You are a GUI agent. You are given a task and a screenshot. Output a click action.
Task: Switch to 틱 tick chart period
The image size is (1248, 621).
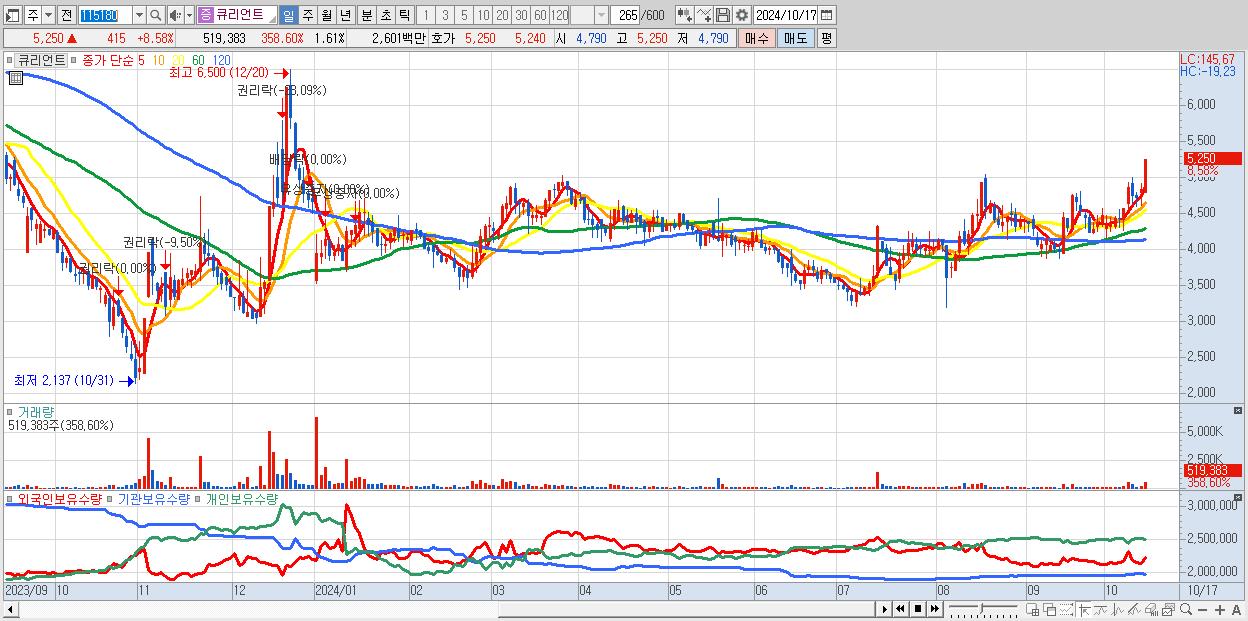point(404,15)
